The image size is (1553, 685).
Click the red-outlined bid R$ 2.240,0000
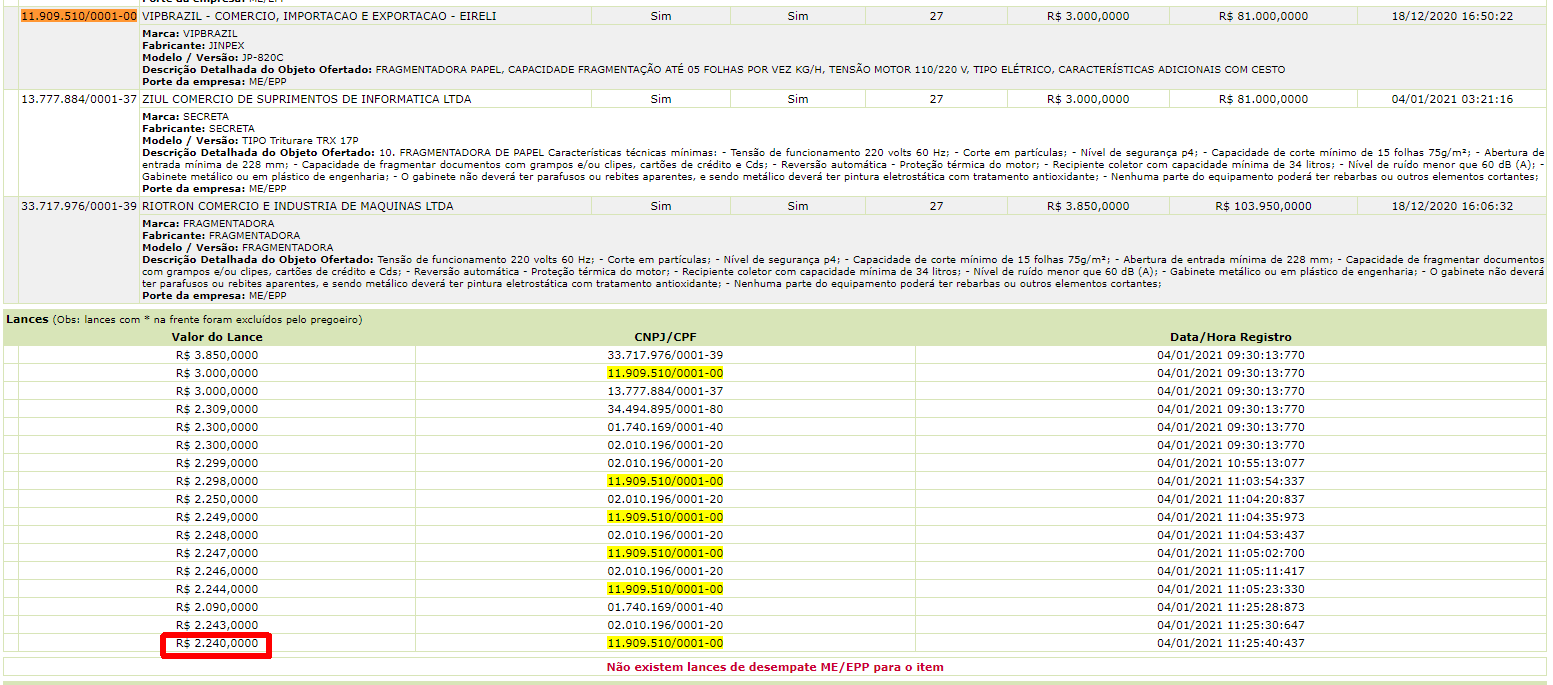[217, 643]
